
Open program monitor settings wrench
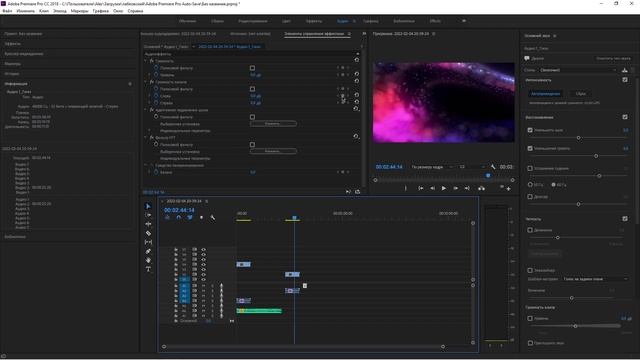coord(493,167)
